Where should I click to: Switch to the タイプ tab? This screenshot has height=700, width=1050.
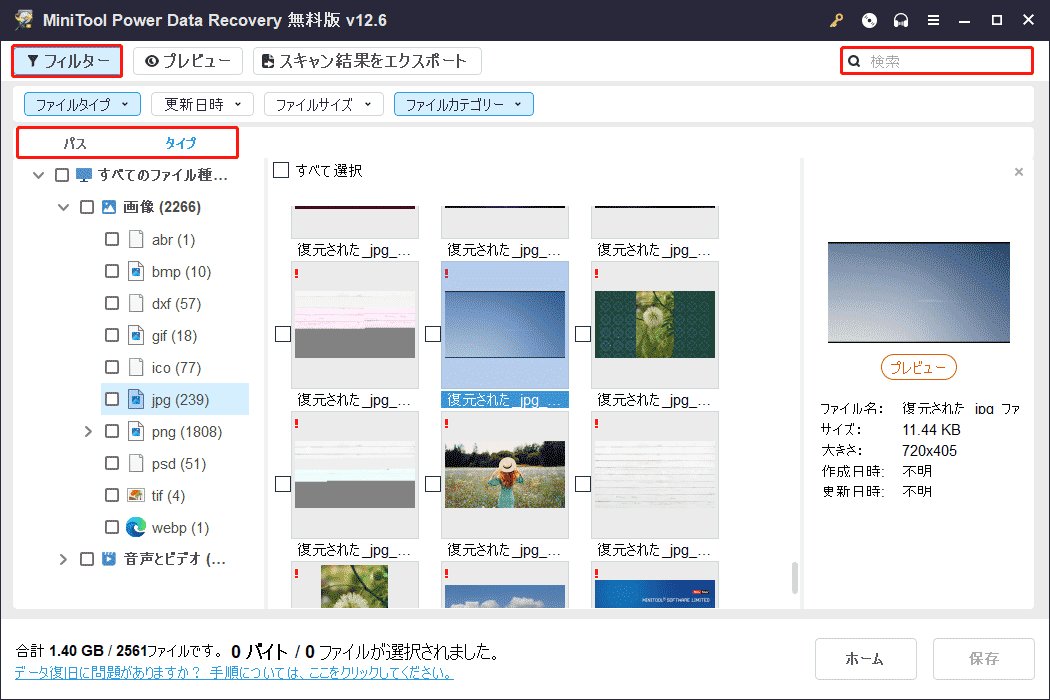179,142
